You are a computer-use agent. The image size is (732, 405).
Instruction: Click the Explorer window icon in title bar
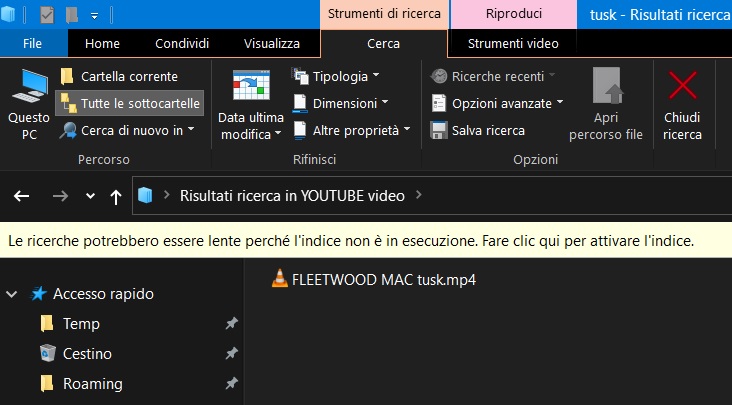click(x=8, y=14)
